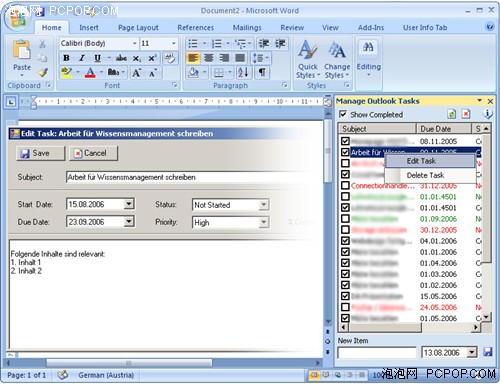Uncheck the task due 15.05.2006
Viewport: 500px width, 384px height.
(345, 296)
